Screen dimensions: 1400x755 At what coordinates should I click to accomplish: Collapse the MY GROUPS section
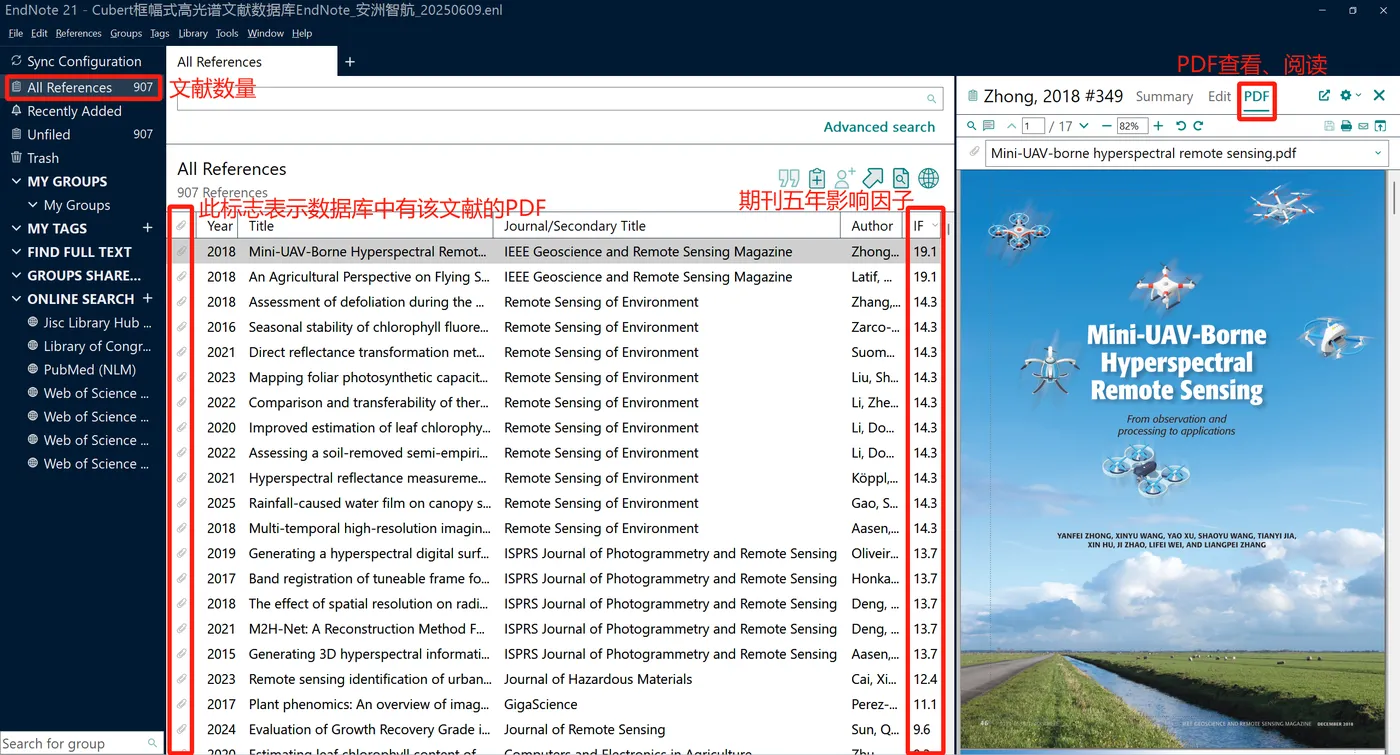[16, 182]
